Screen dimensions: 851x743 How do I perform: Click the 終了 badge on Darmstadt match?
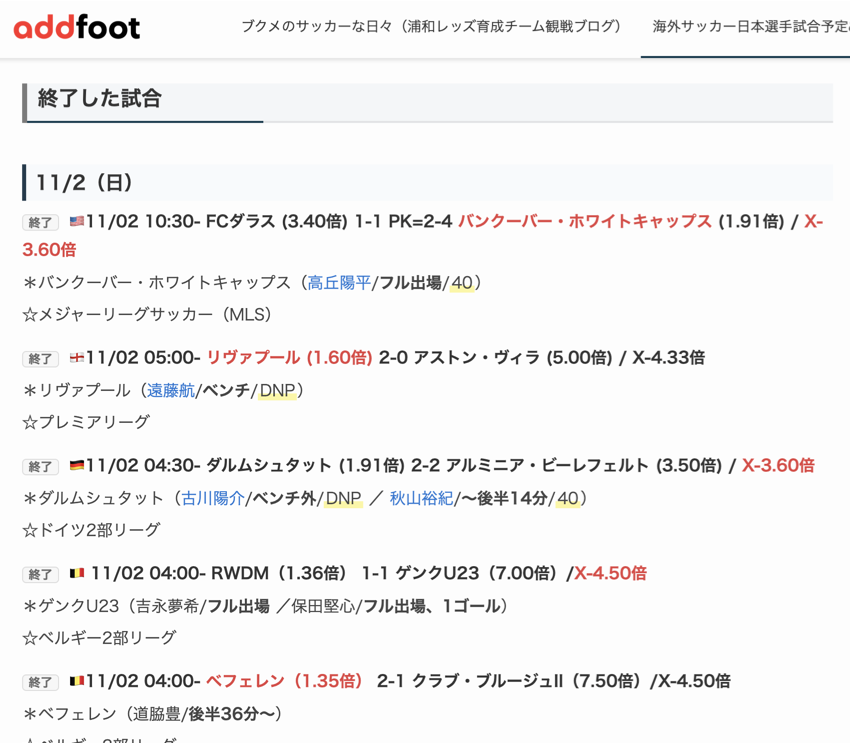coord(41,467)
